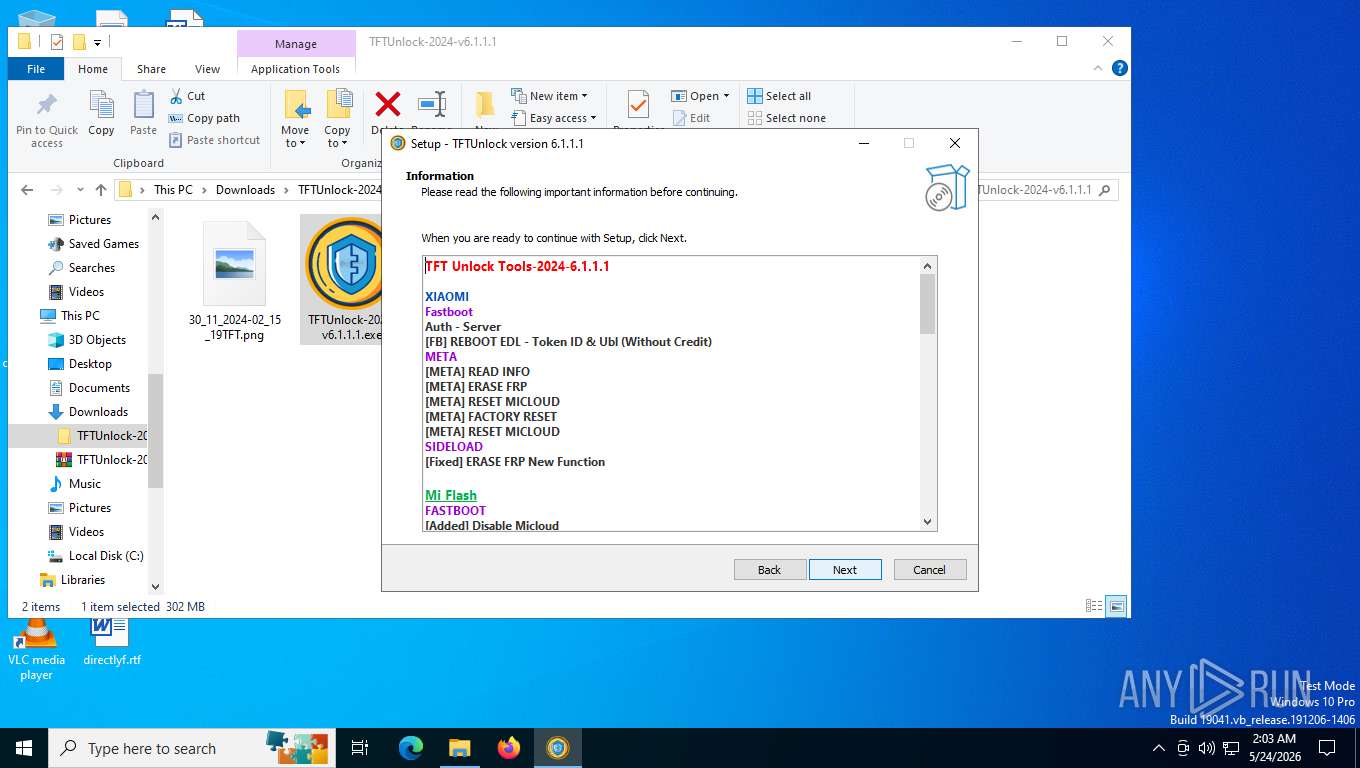Click the scroll-up arrow of the information box
This screenshot has height=768, width=1360.
tap(927, 266)
